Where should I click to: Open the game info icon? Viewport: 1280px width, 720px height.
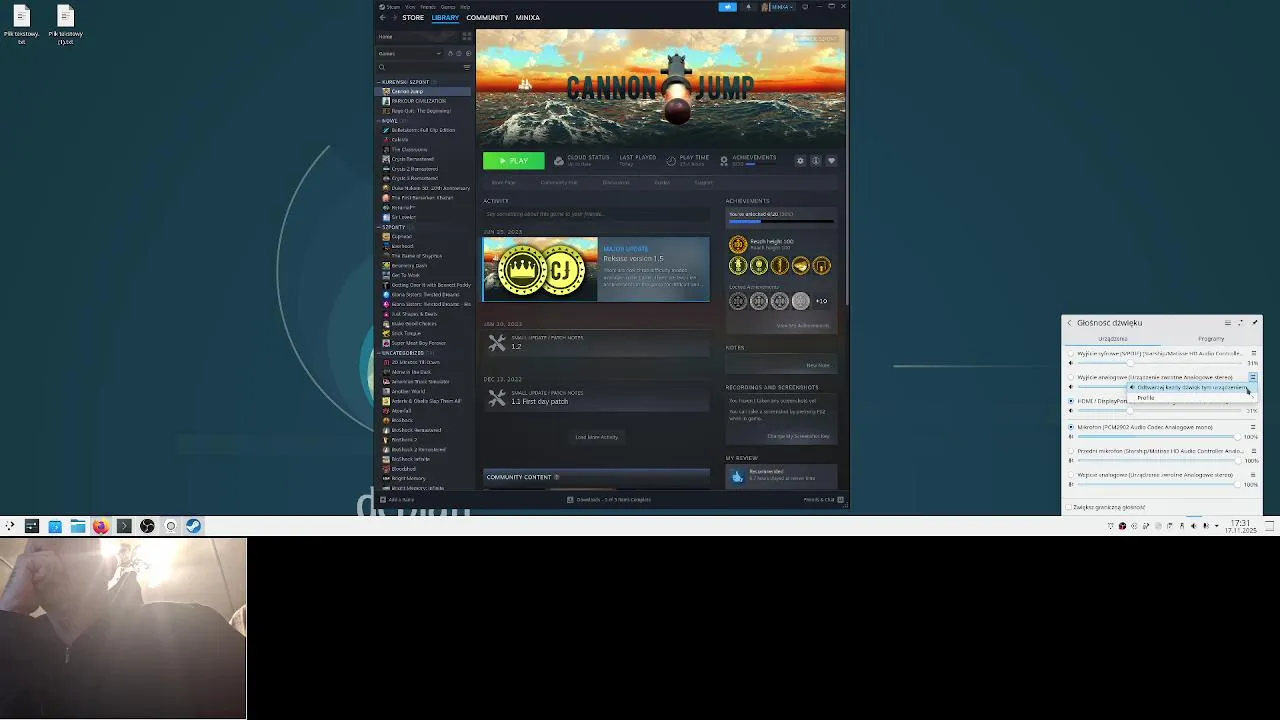(816, 161)
